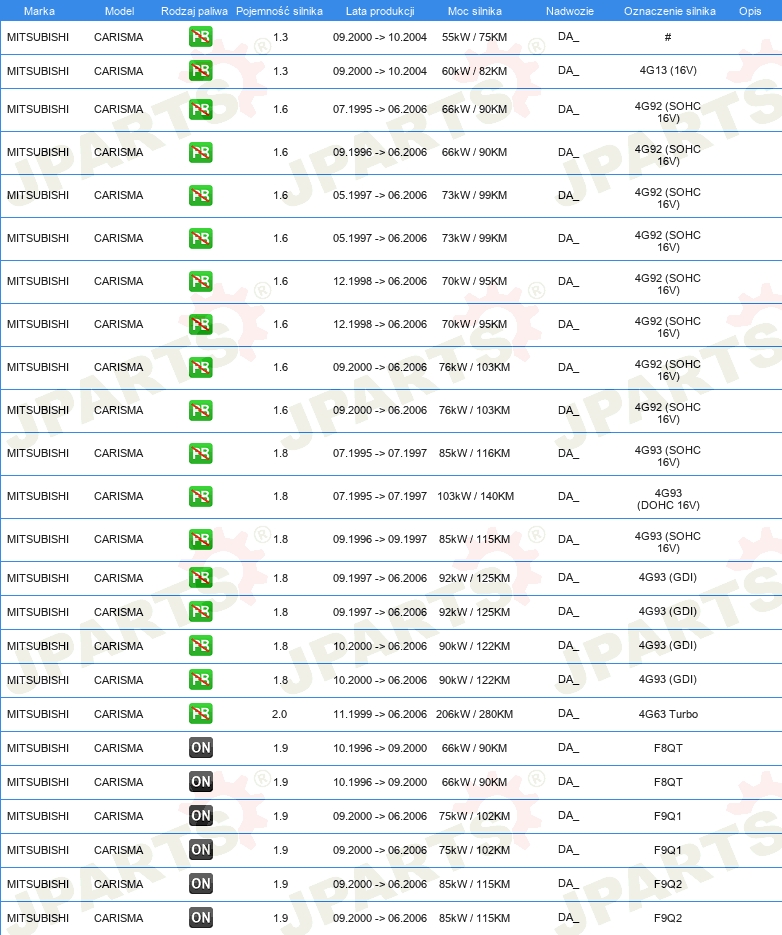Click the DA_ body cell in the 4G63 Turbo row
The image size is (782, 935).
click(x=568, y=713)
